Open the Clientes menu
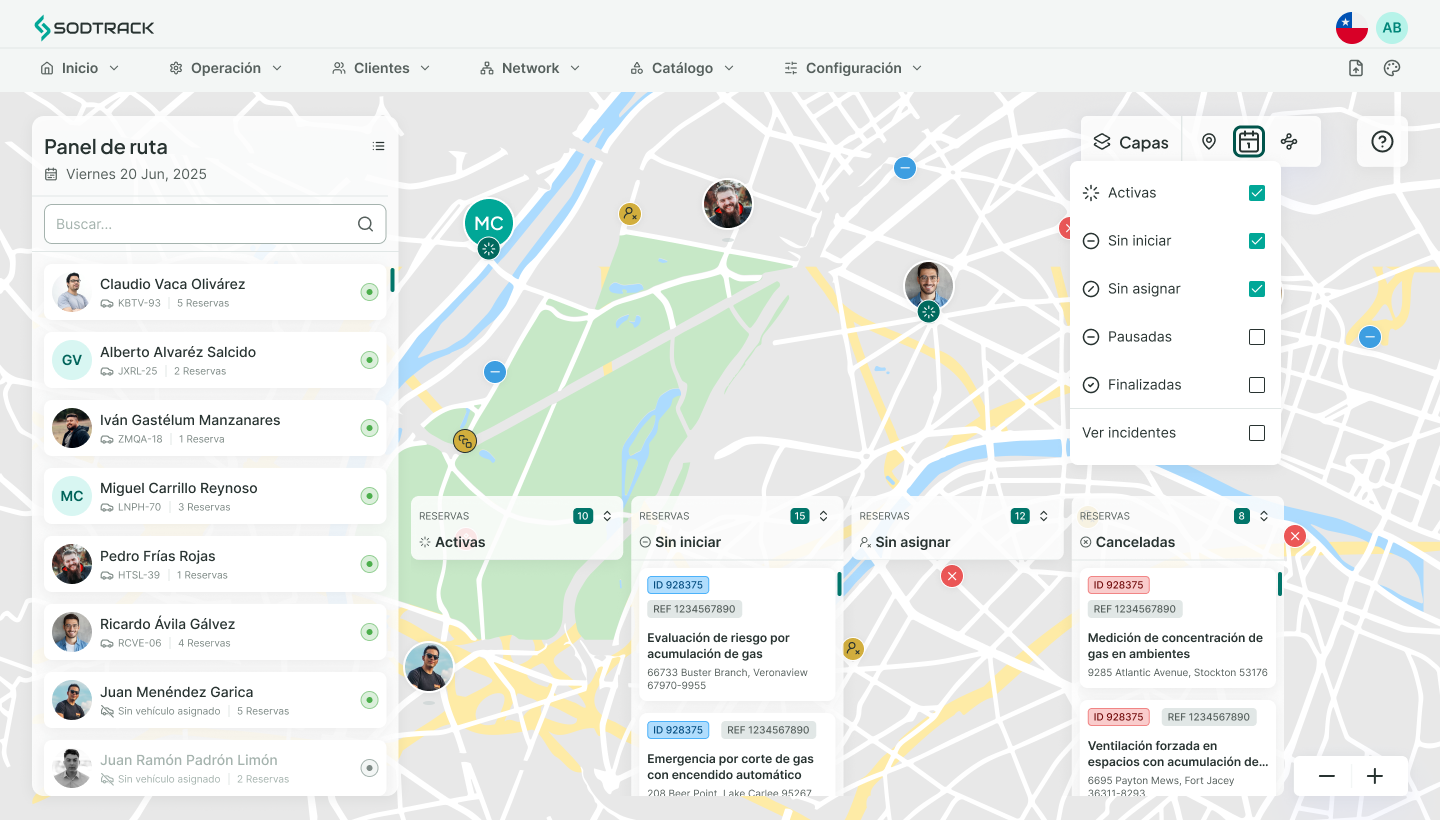The width and height of the screenshot is (1440, 820). coord(381,67)
